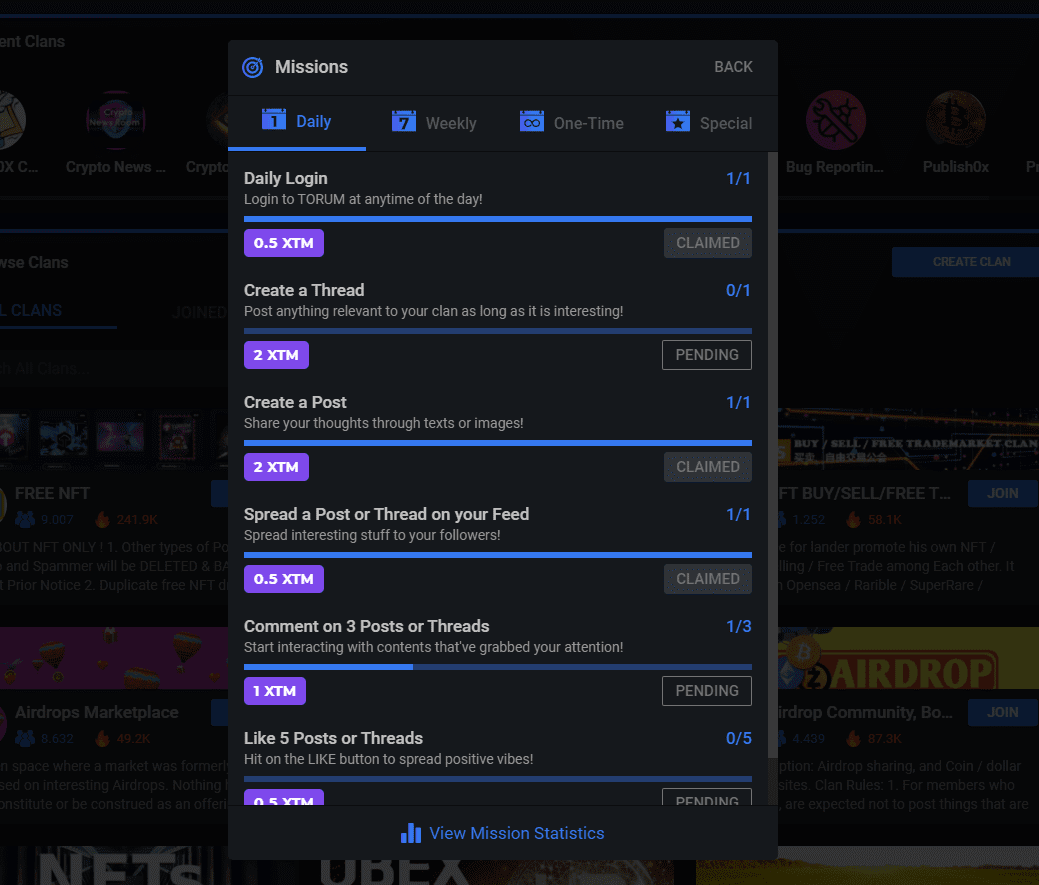Screen dimensions: 1039x885
Task: Switch to the Special missions tab
Action: tap(709, 123)
